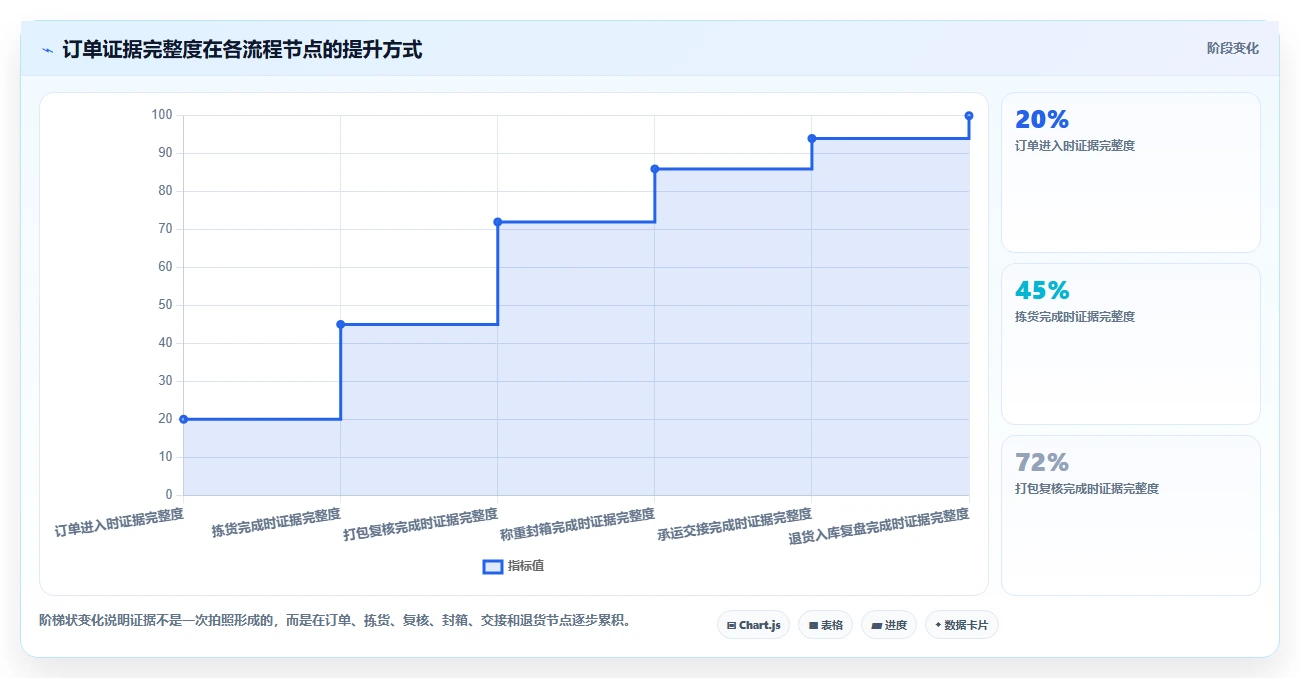Image resolution: width=1300 pixels, height=678 pixels.
Task: Click the y-axis value 100
Action: pos(162,115)
